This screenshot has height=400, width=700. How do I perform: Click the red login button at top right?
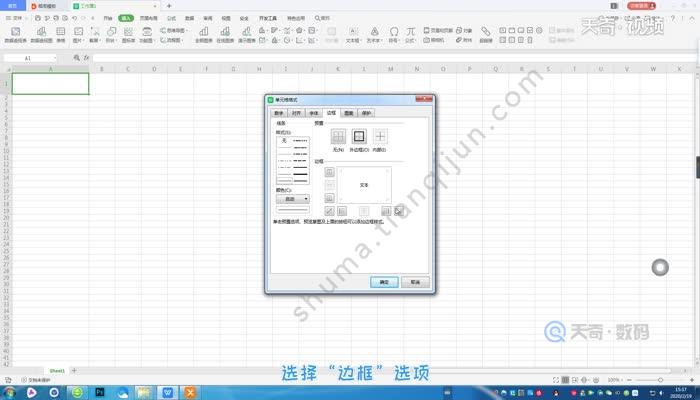click(642, 6)
